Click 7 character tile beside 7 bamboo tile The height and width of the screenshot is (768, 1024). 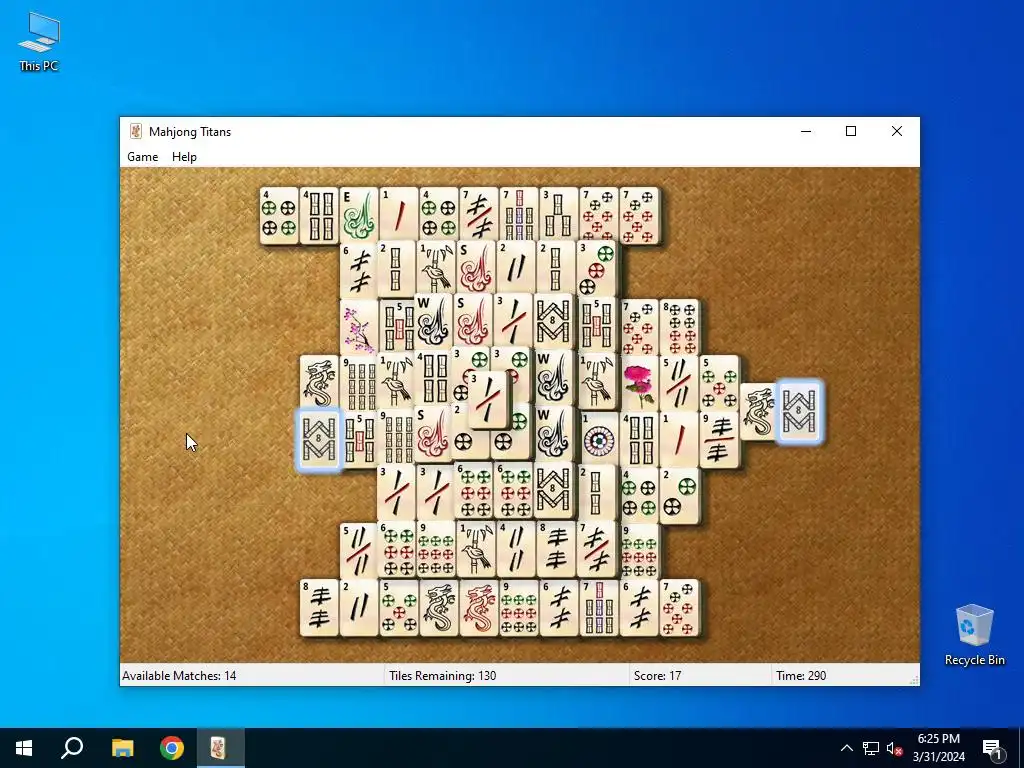479,215
